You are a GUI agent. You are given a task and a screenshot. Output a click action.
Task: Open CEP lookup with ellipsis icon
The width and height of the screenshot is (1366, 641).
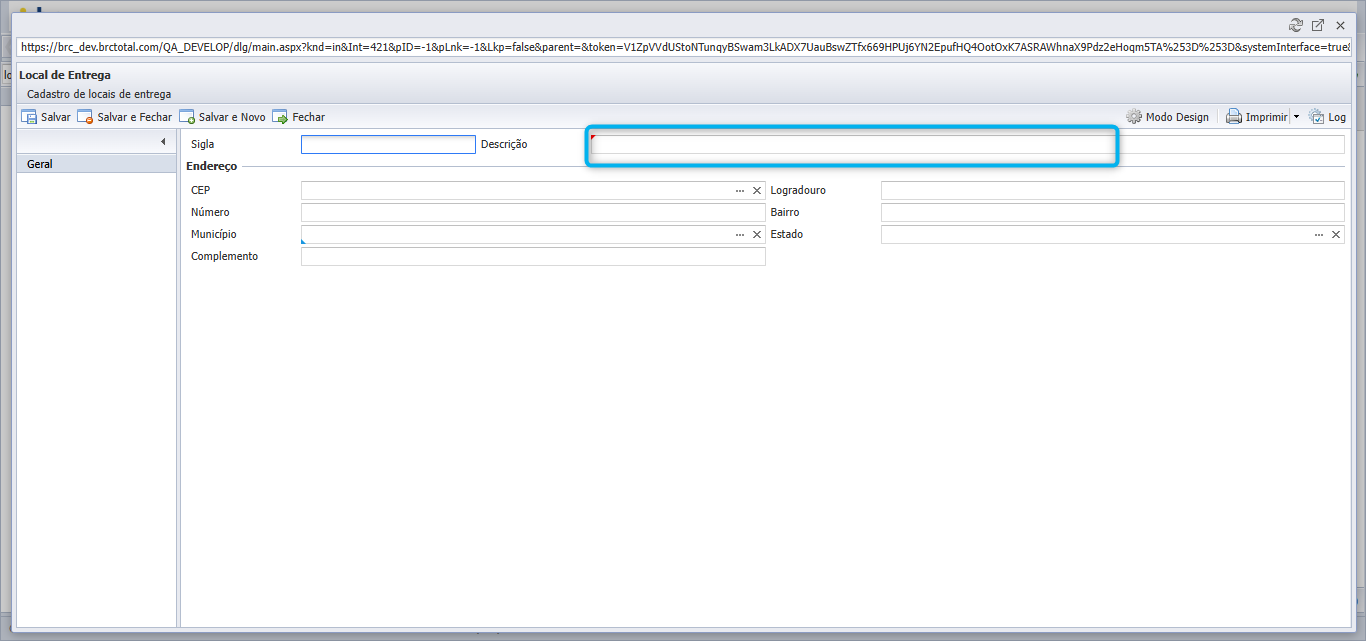coord(740,190)
